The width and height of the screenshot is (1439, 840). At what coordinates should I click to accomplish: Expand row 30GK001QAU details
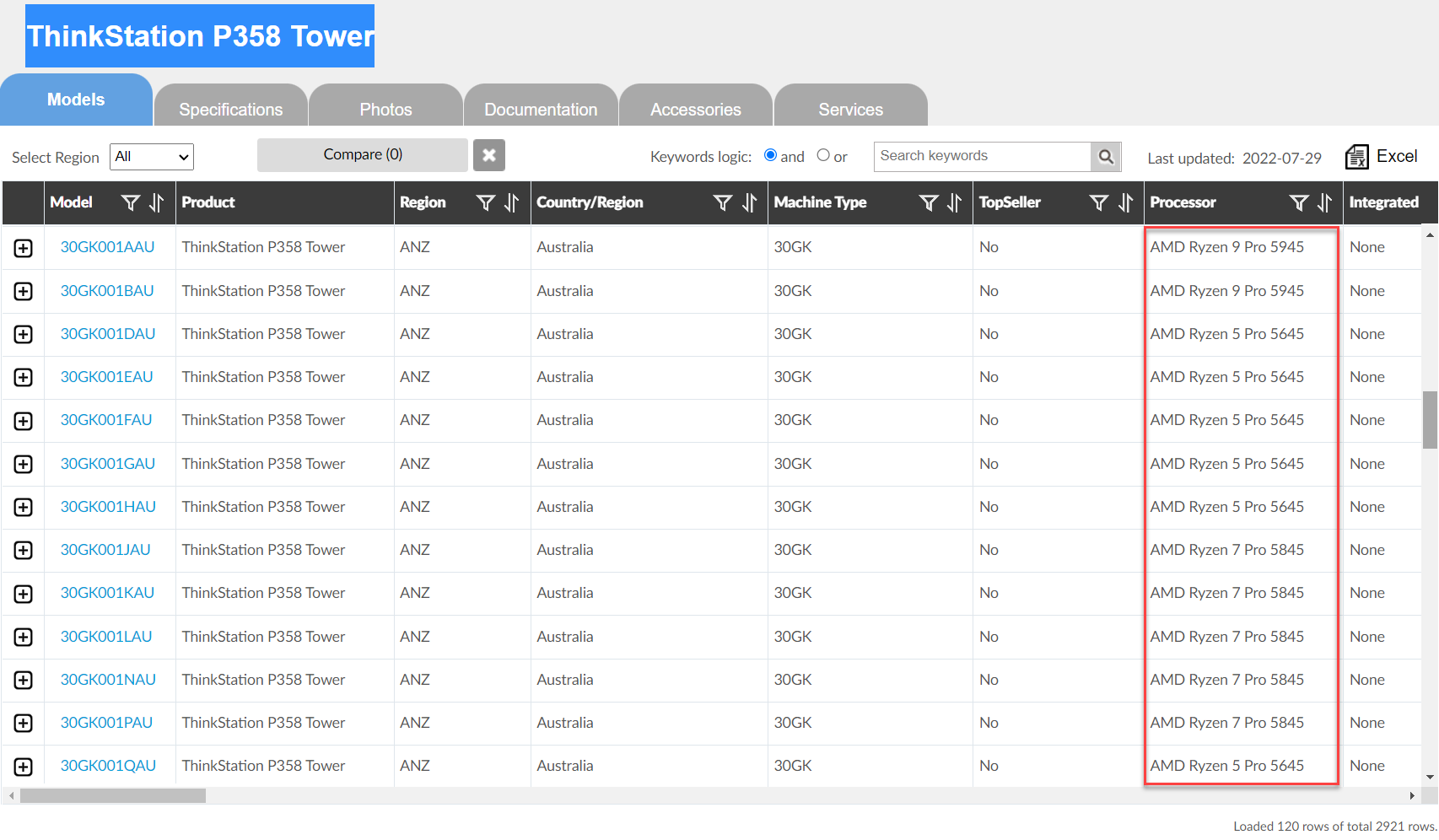[x=24, y=767]
